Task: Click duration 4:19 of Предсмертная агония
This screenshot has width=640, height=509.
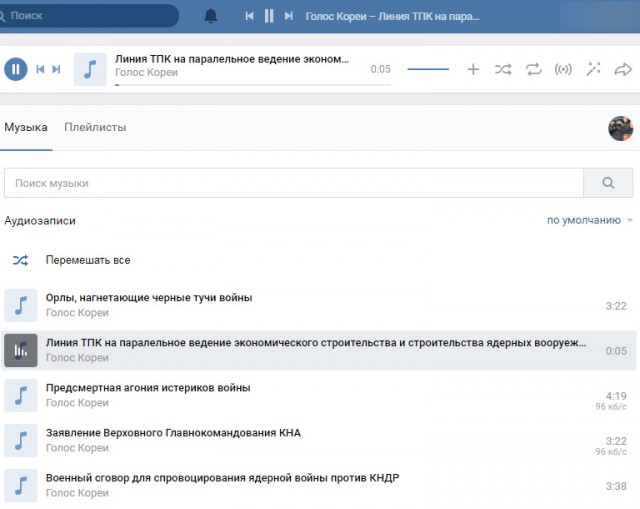Action: (x=616, y=396)
